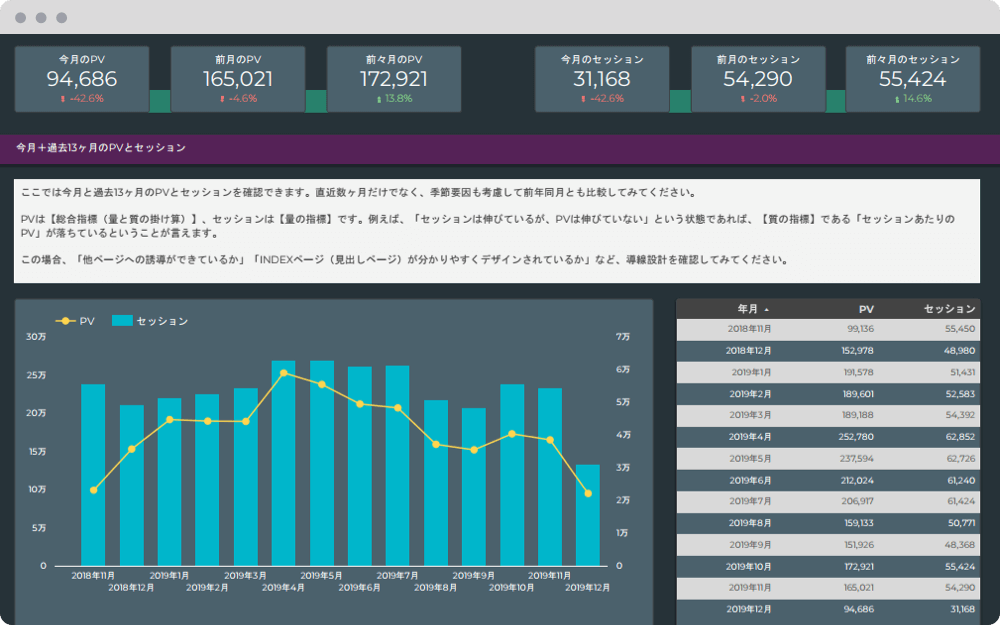Click the PV line peak point at 2019年4月
The width and height of the screenshot is (1000, 625).
[x=284, y=373]
